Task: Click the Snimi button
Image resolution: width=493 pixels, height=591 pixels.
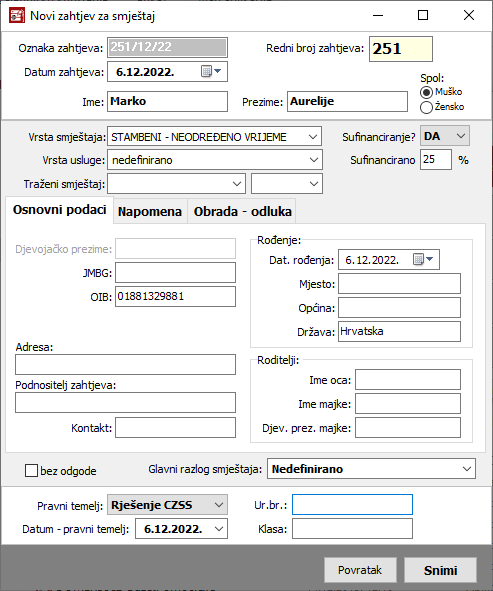Action: pos(440,570)
